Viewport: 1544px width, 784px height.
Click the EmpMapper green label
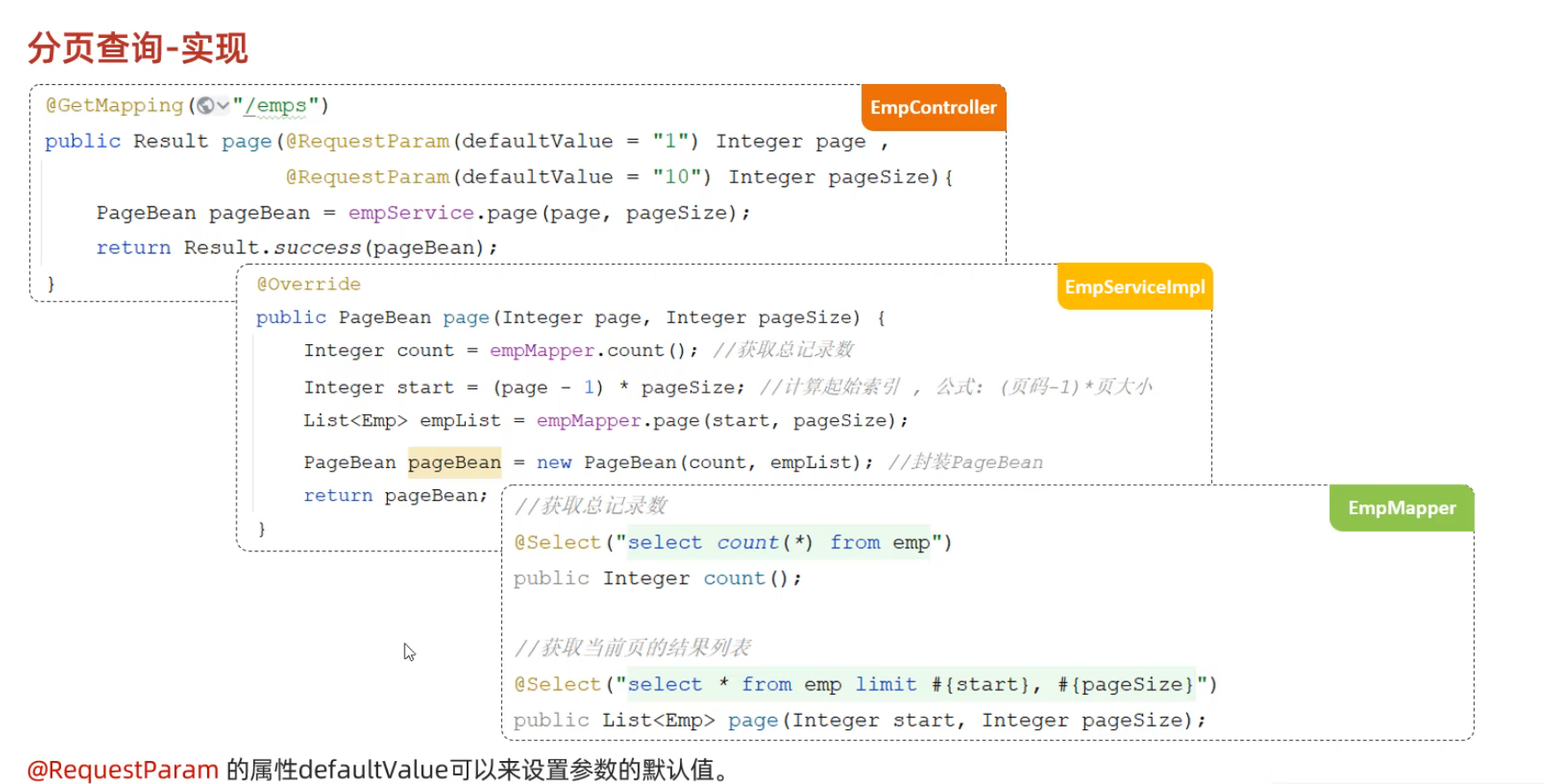tap(1401, 508)
